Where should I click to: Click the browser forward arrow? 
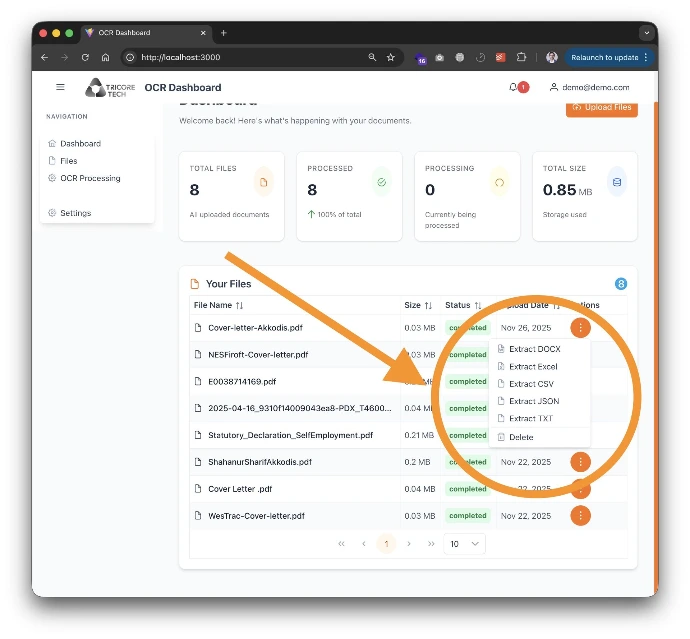pyautogui.click(x=65, y=57)
